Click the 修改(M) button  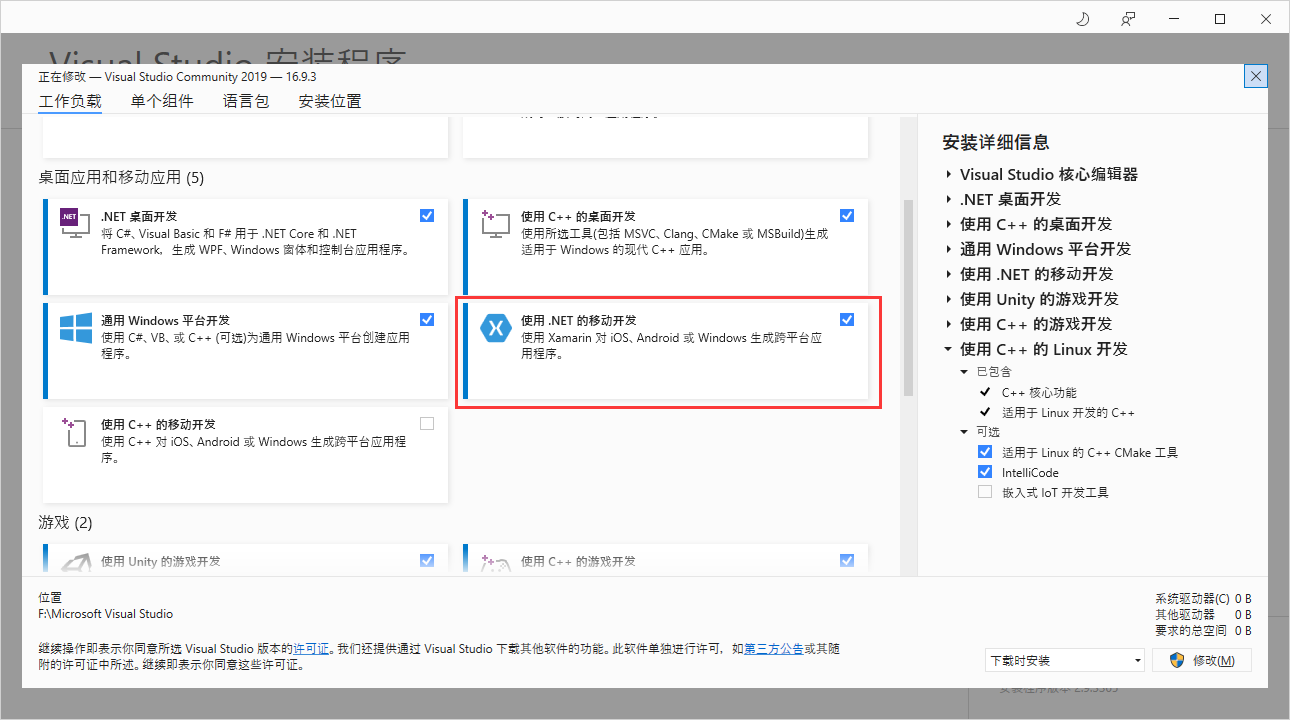(x=1202, y=660)
